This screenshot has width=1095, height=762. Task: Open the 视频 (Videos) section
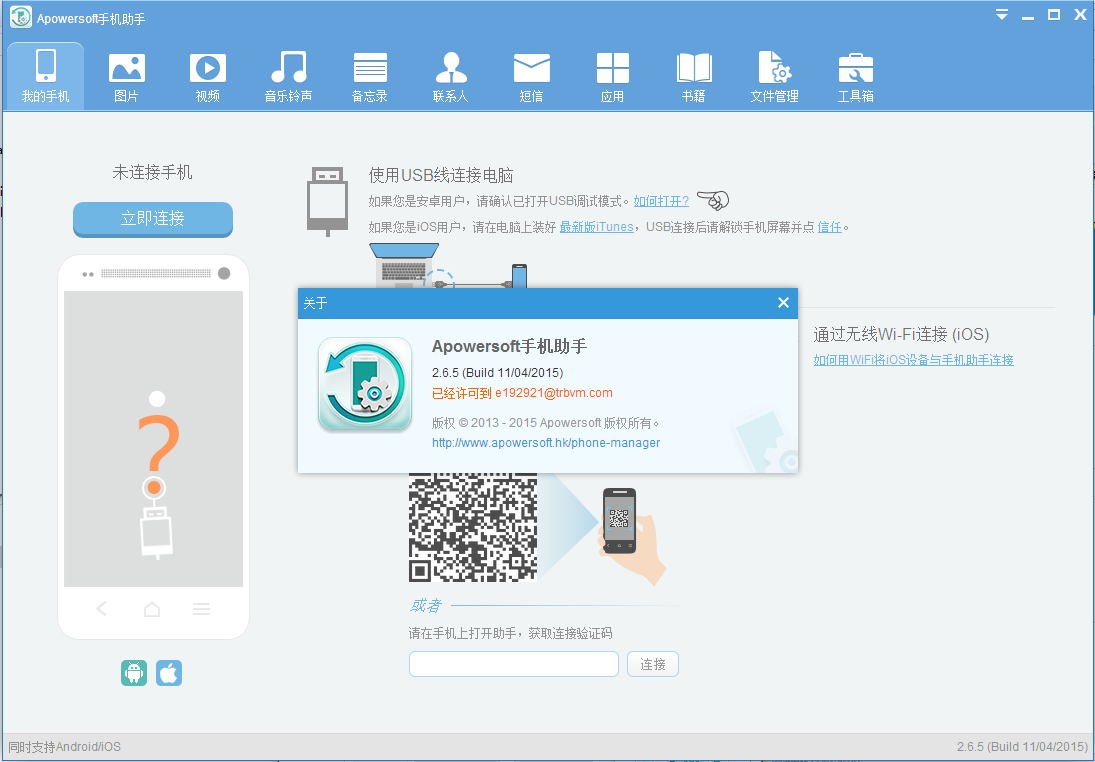pyautogui.click(x=207, y=76)
